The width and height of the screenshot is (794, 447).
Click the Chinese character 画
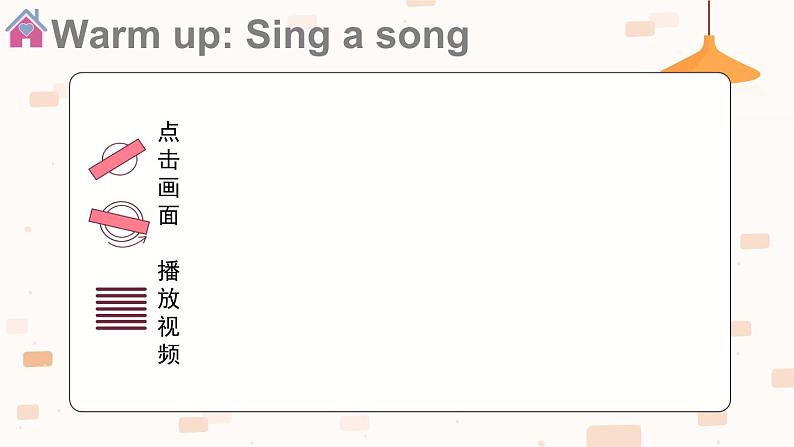169,187
